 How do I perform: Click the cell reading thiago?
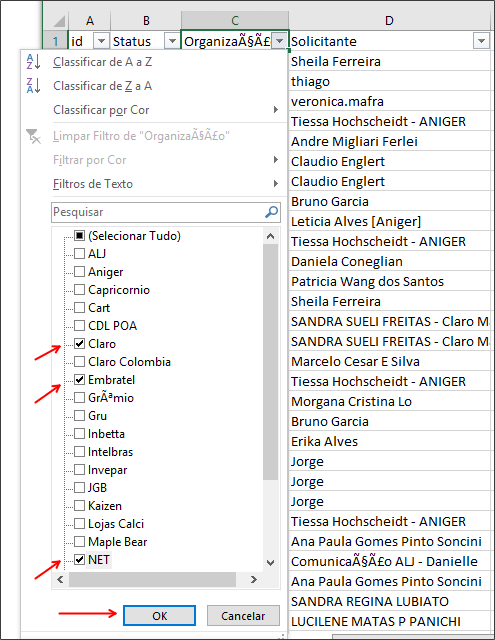(389, 81)
